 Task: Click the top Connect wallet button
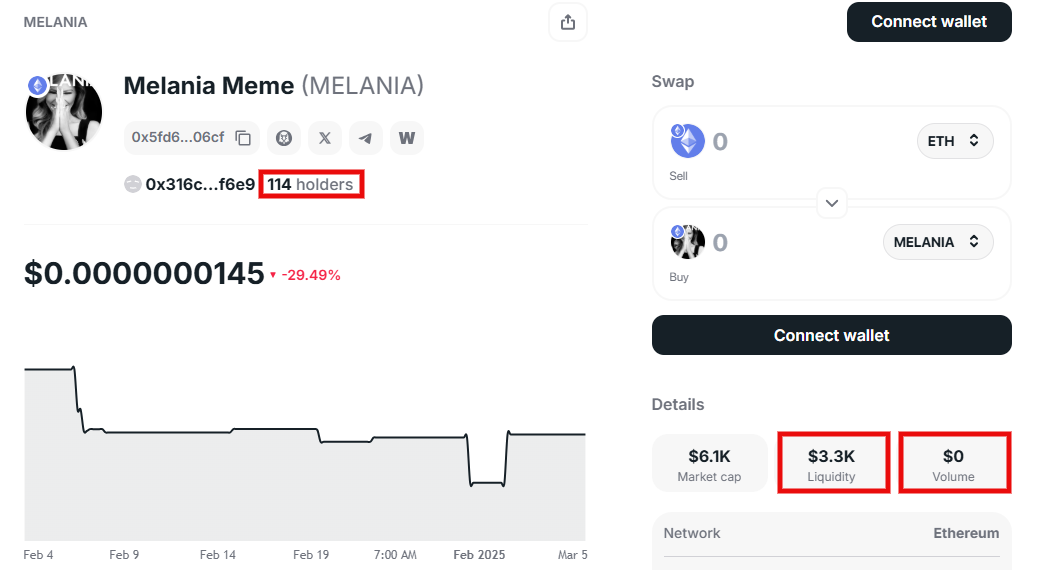[929, 22]
